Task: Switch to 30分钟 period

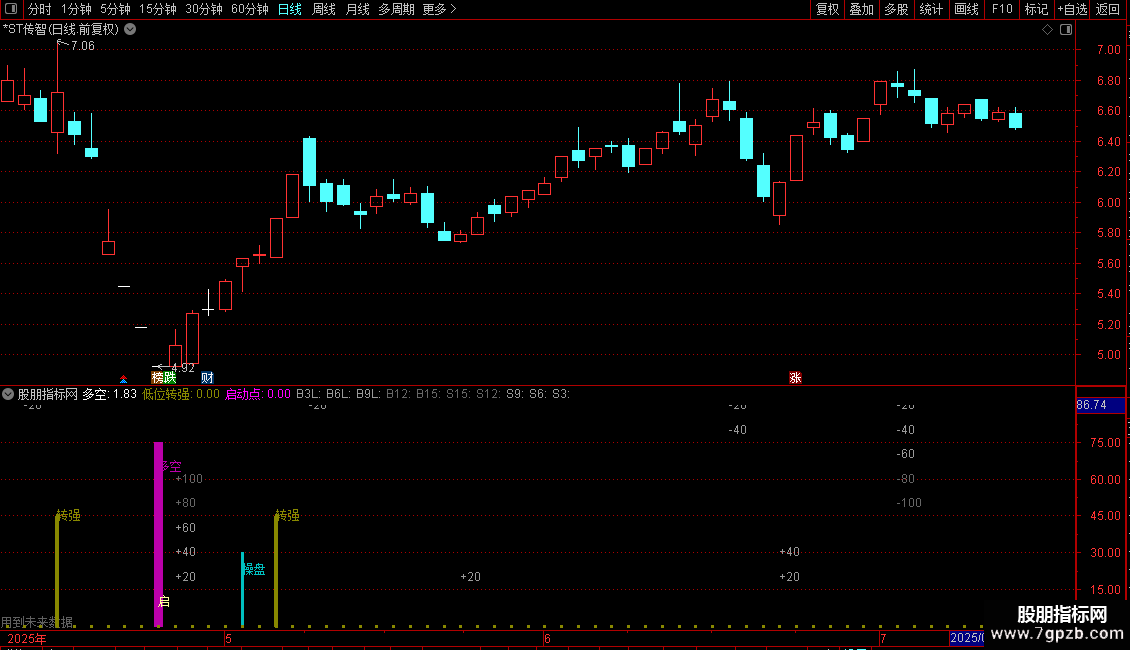Action: [x=204, y=9]
